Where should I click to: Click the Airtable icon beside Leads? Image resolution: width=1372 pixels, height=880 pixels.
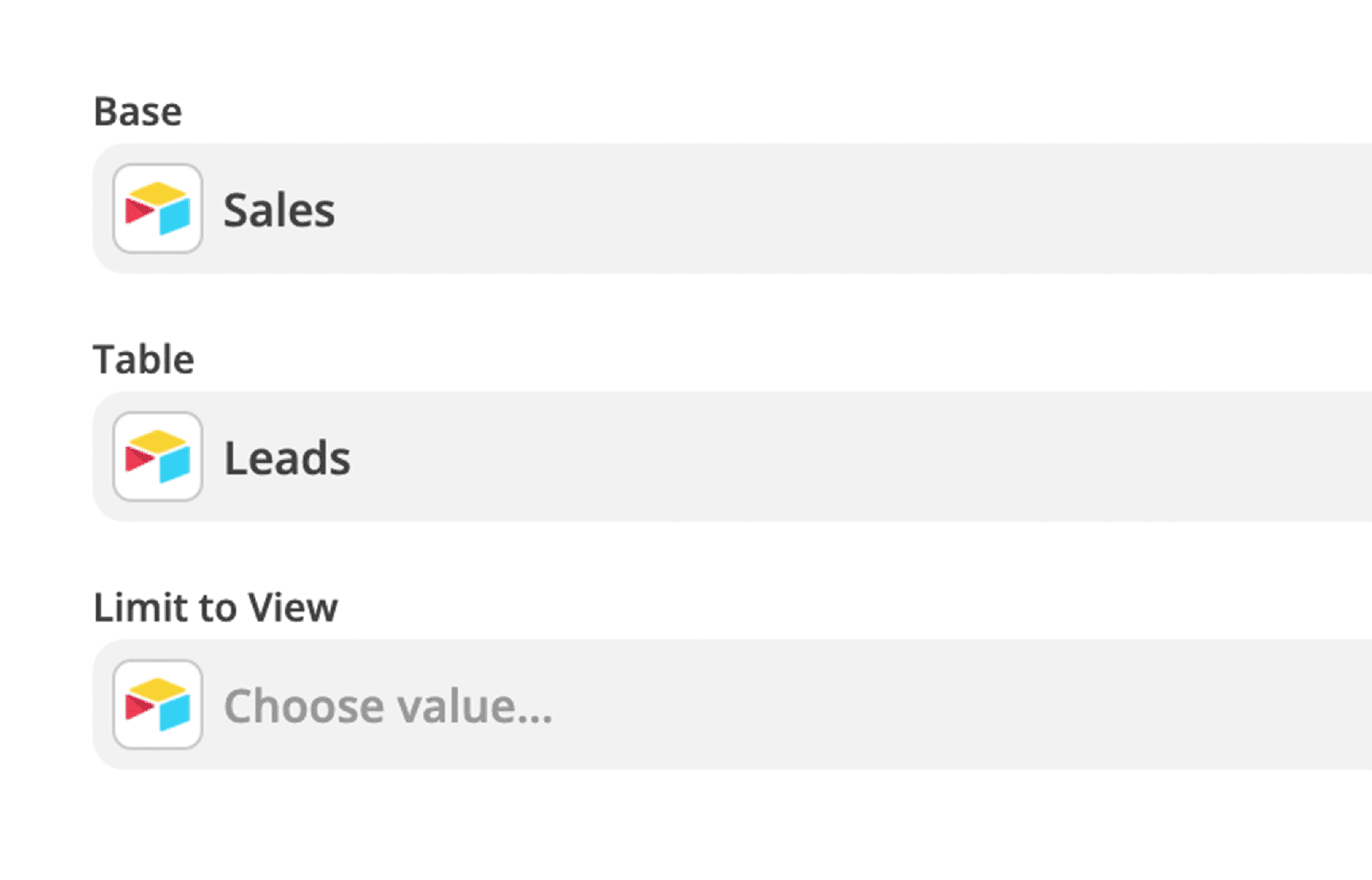pos(158,456)
